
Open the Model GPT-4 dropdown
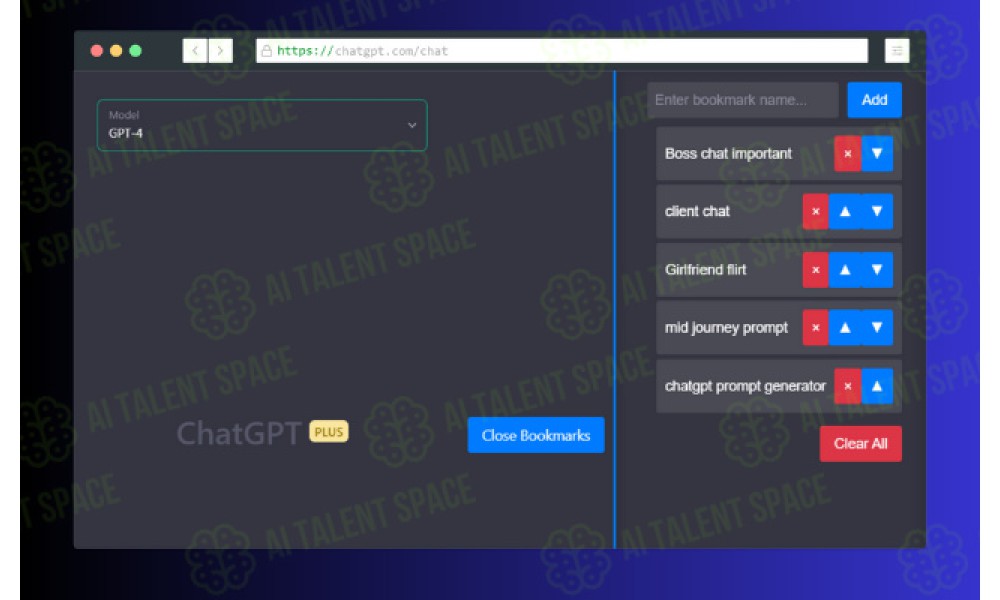point(262,125)
